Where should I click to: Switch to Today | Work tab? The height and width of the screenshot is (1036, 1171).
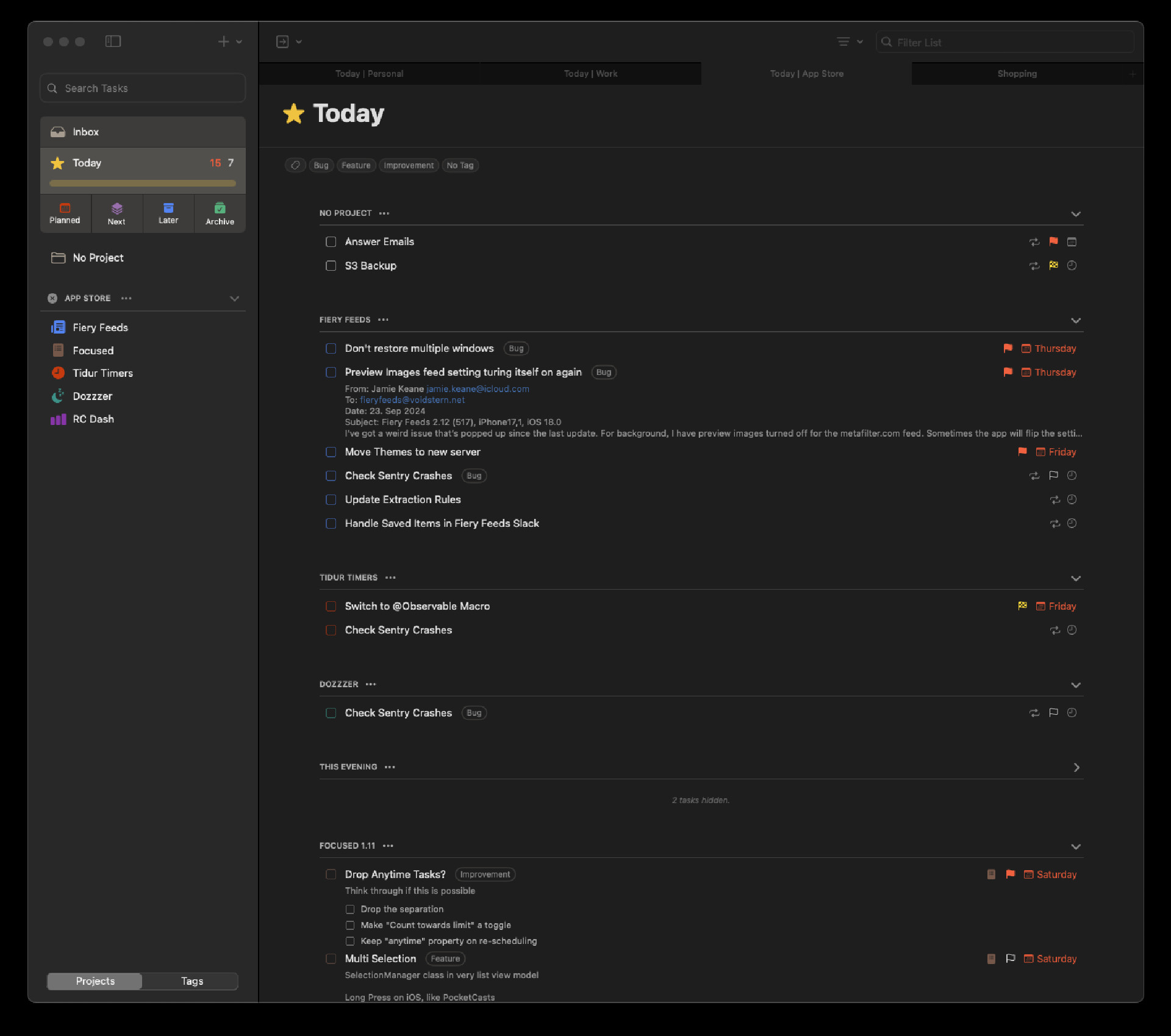point(590,73)
